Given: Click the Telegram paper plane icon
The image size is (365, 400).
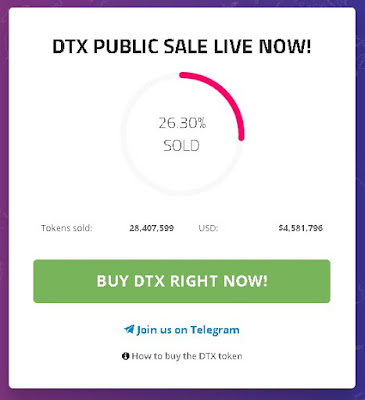Looking at the screenshot, I should pos(129,329).
